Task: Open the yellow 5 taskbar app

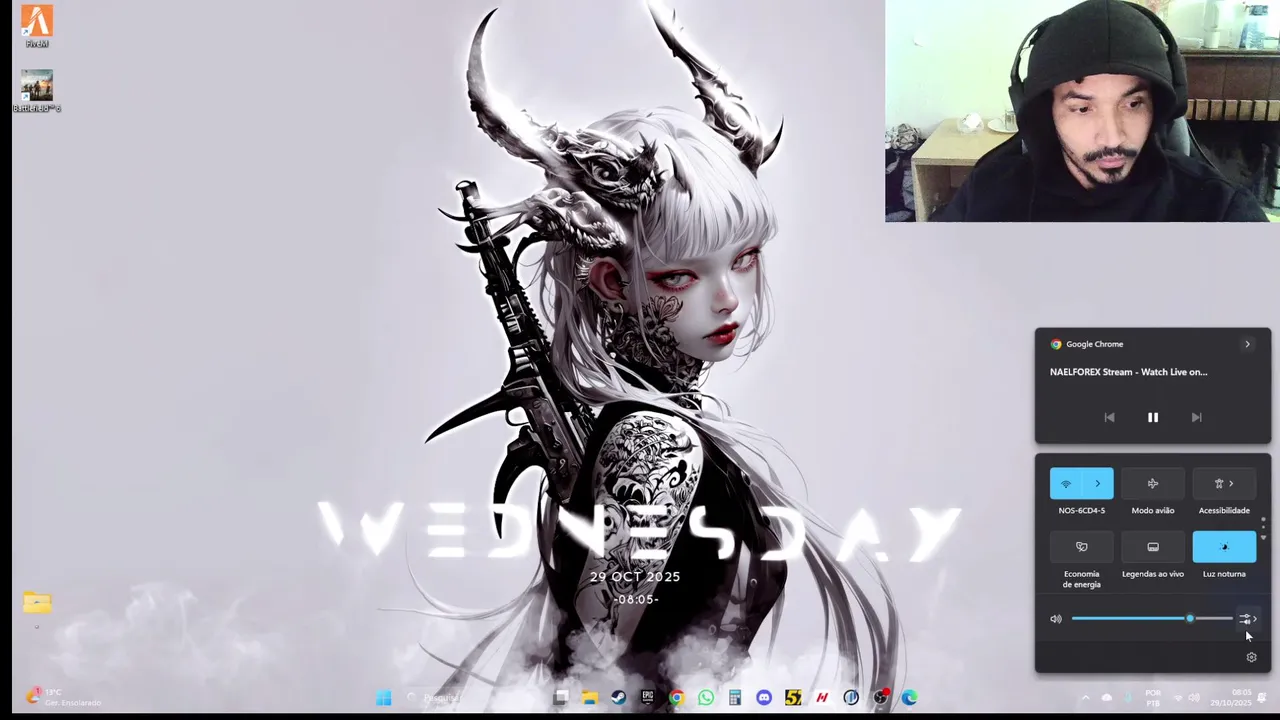Action: pyautogui.click(x=793, y=698)
